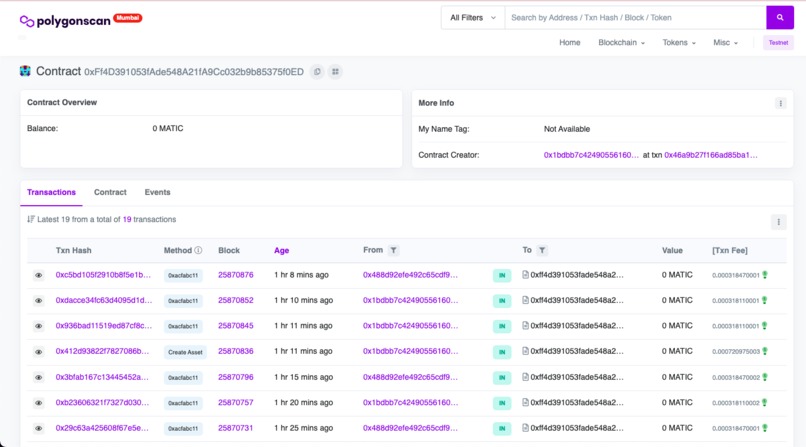Viewport: 806px width, 447px height.
Task: Click IN badge in block 25870876 row
Action: 502,275
